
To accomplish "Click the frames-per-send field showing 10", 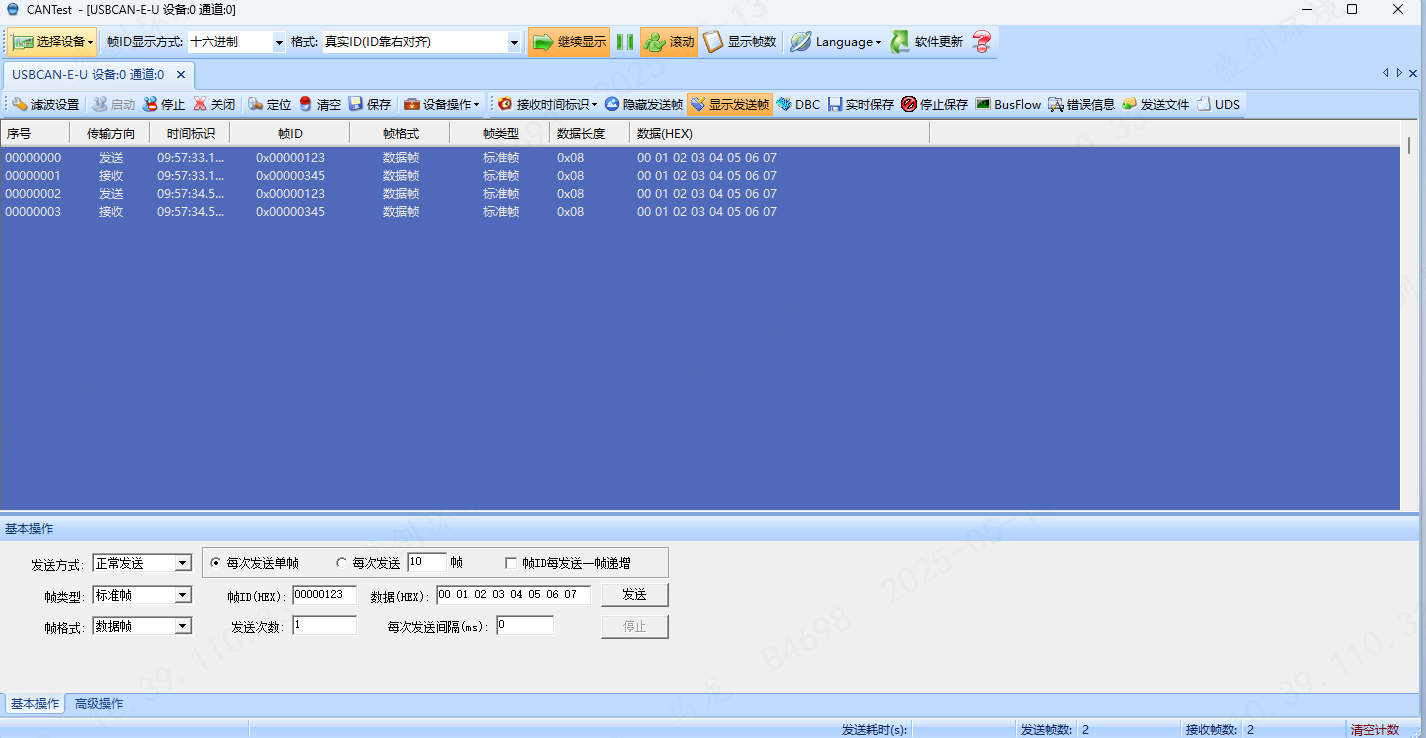I will pyautogui.click(x=426, y=562).
